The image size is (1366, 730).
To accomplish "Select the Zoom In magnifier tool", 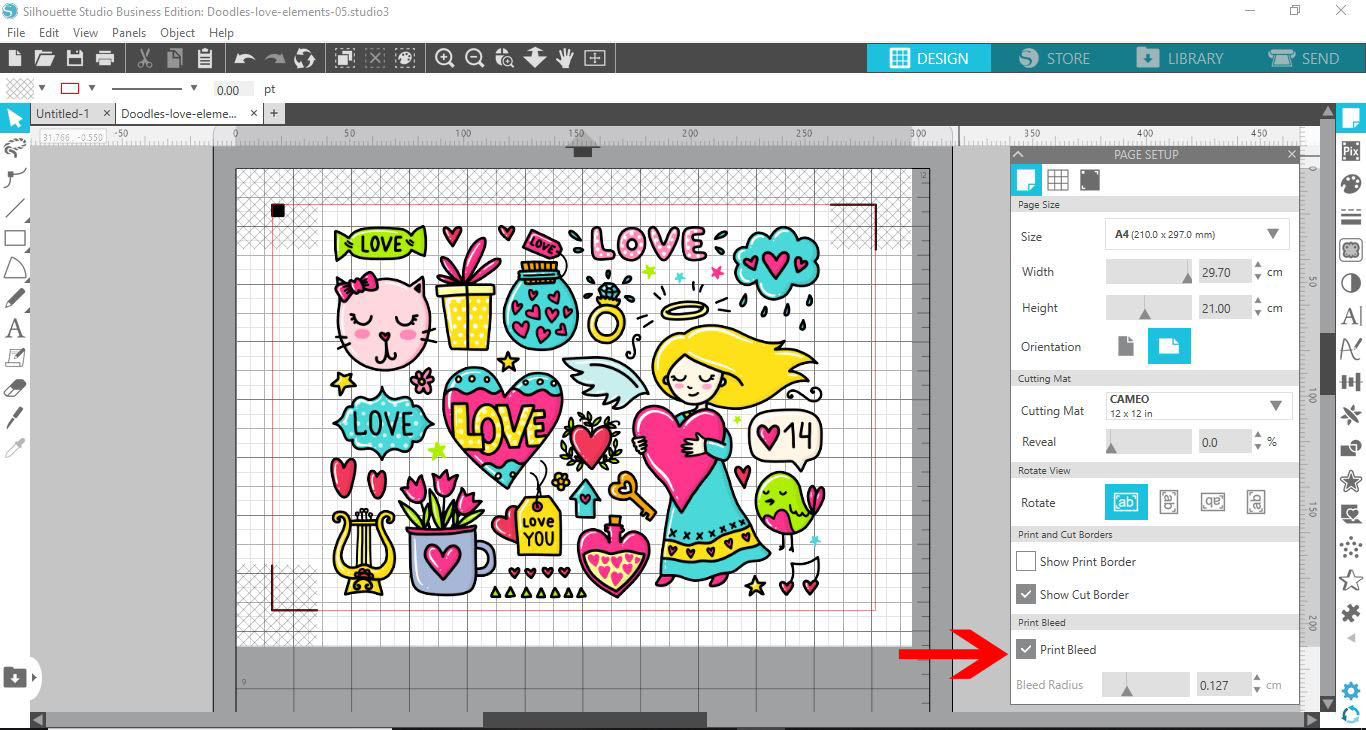I will [445, 58].
